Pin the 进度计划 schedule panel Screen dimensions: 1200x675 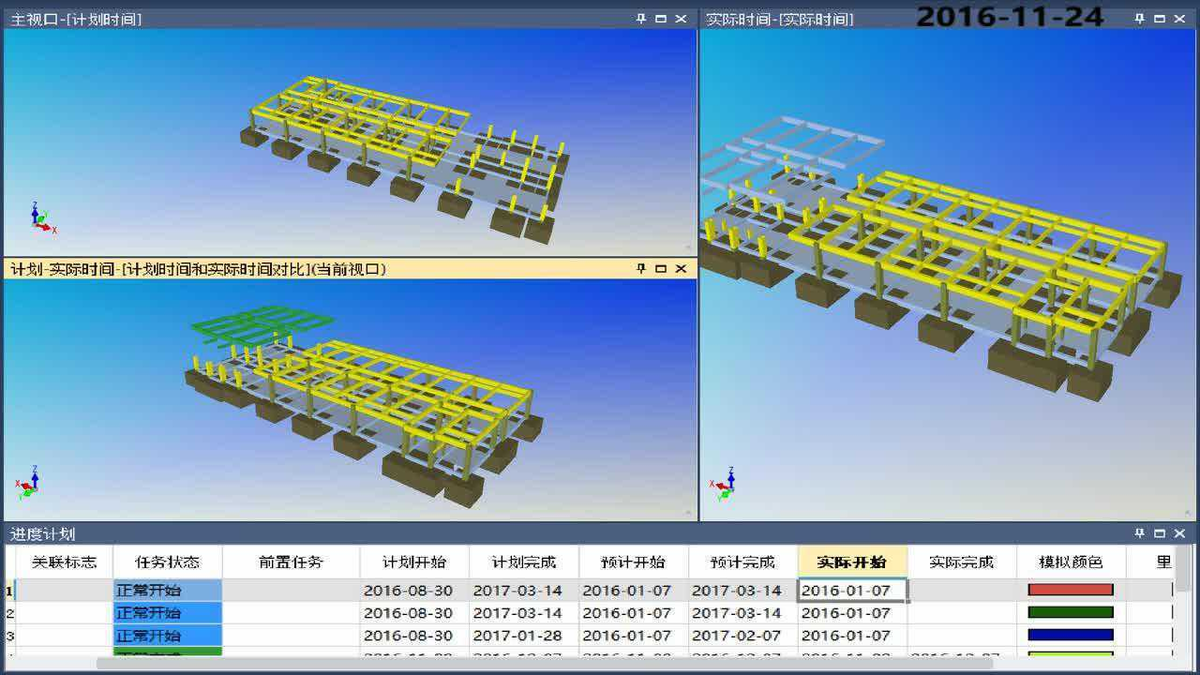(1139, 534)
